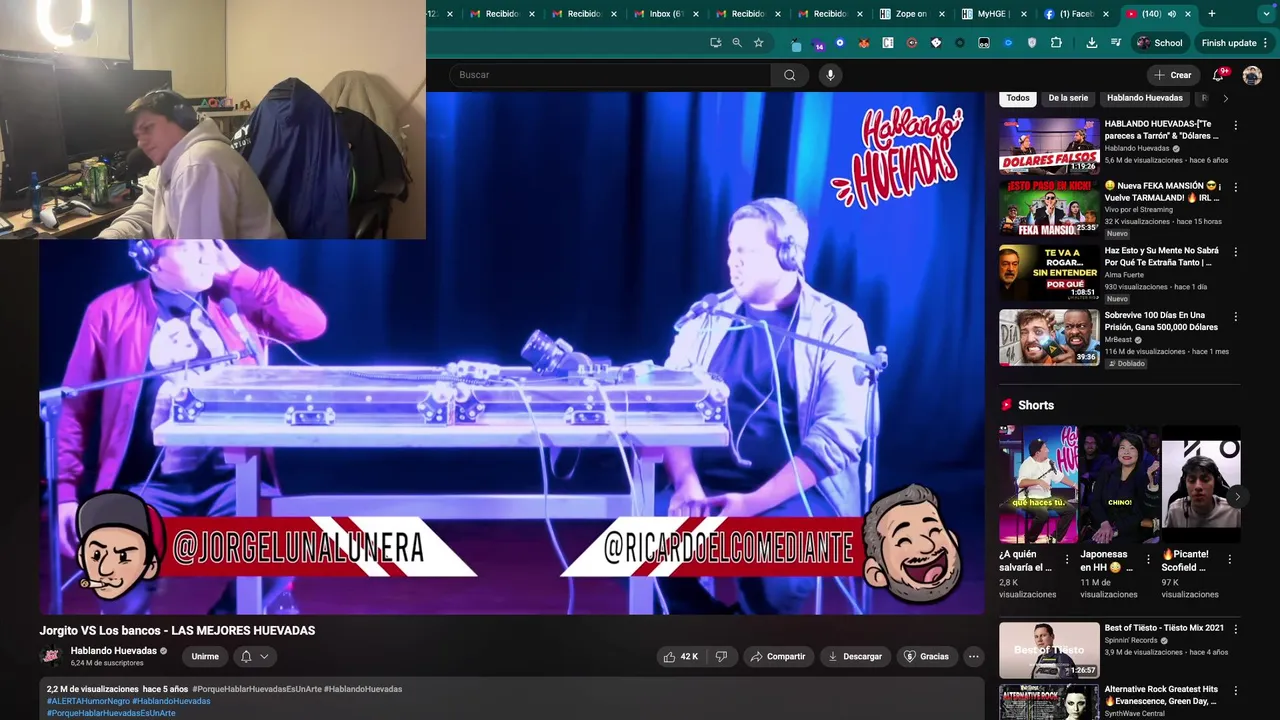Select the Hablando Huevadas filter chip
Image resolution: width=1280 pixels, height=720 pixels.
1145,98
